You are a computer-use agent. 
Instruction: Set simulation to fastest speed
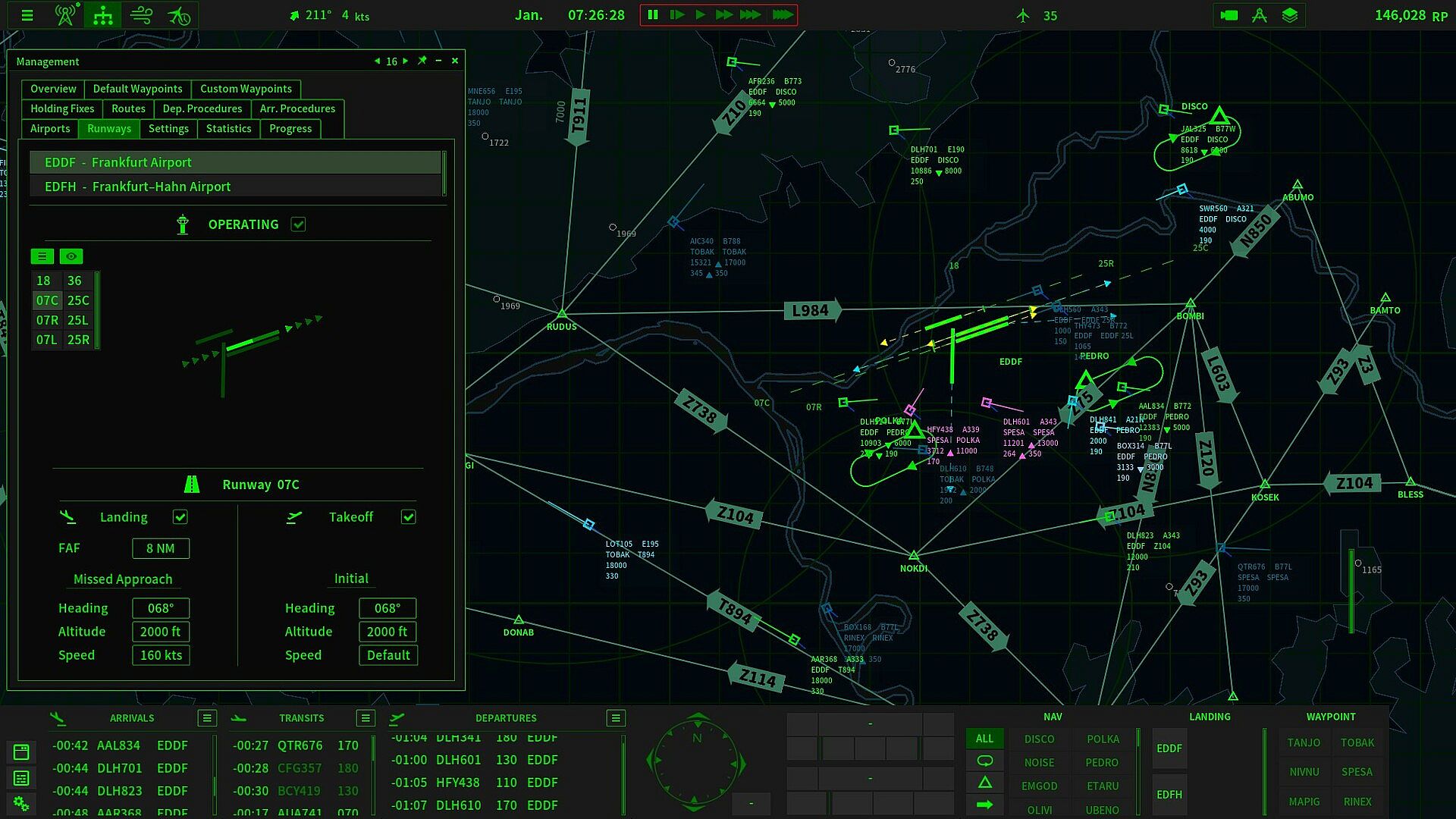point(782,15)
